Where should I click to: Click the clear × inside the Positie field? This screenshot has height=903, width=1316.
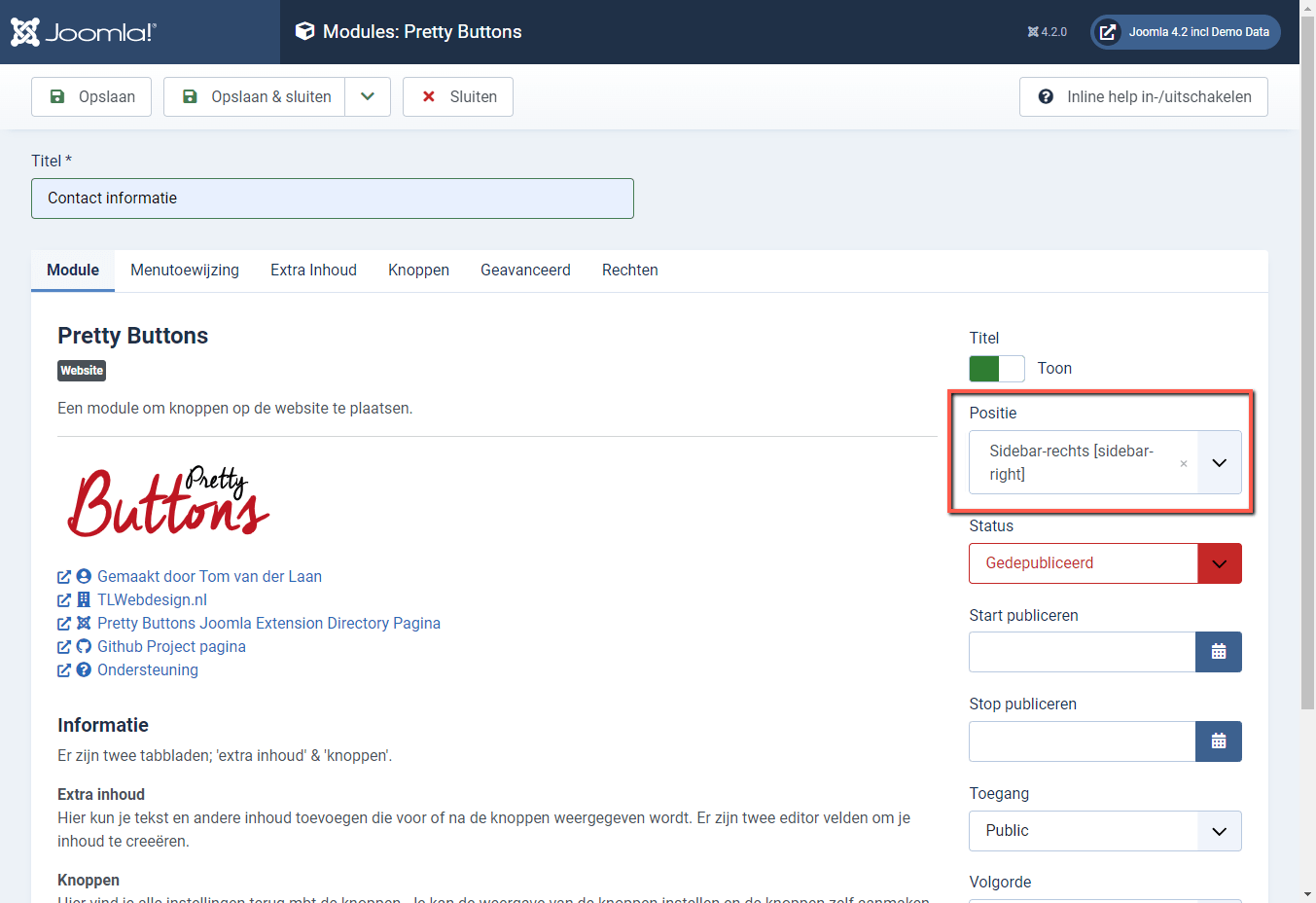pos(1183,463)
